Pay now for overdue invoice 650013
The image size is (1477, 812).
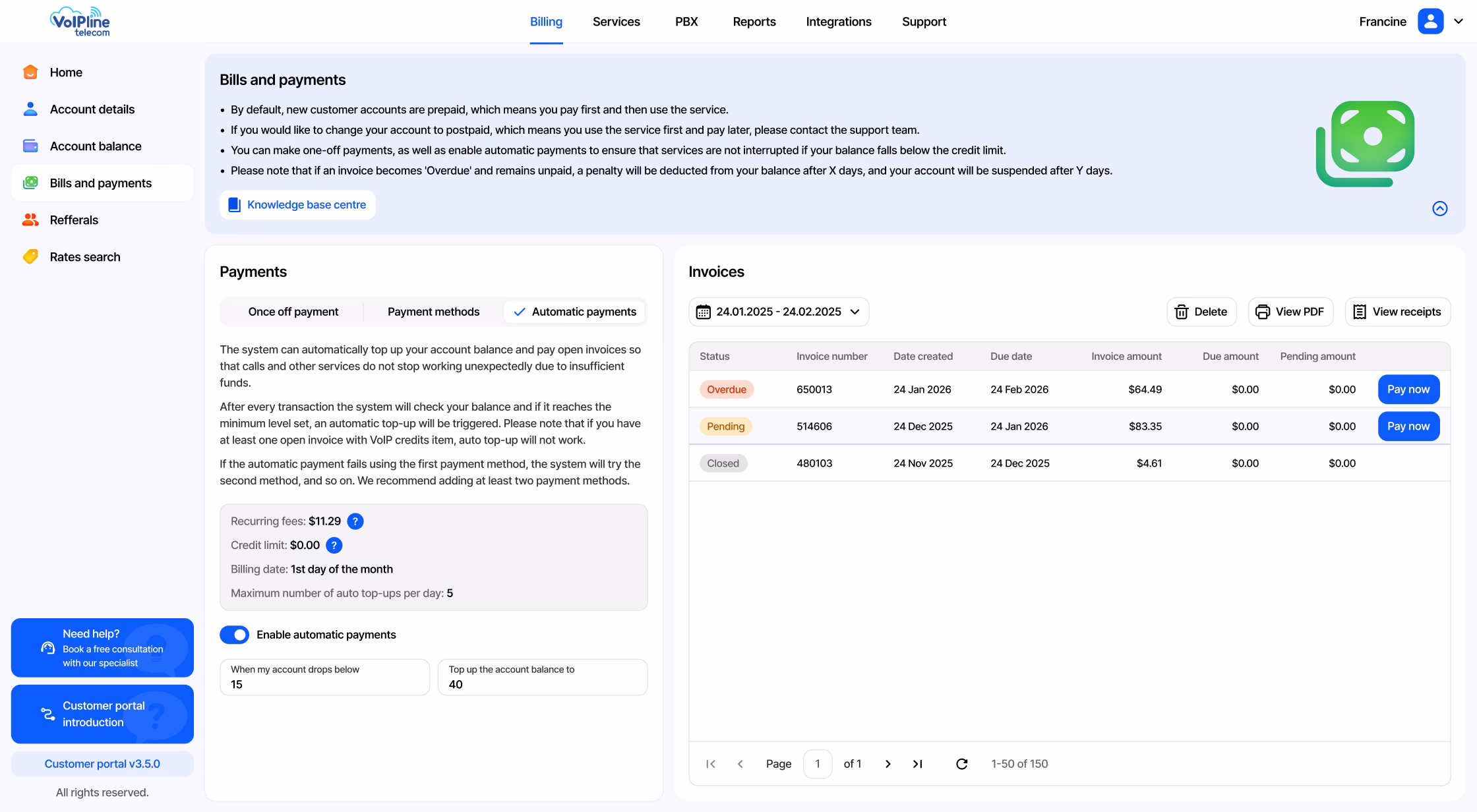coord(1408,390)
